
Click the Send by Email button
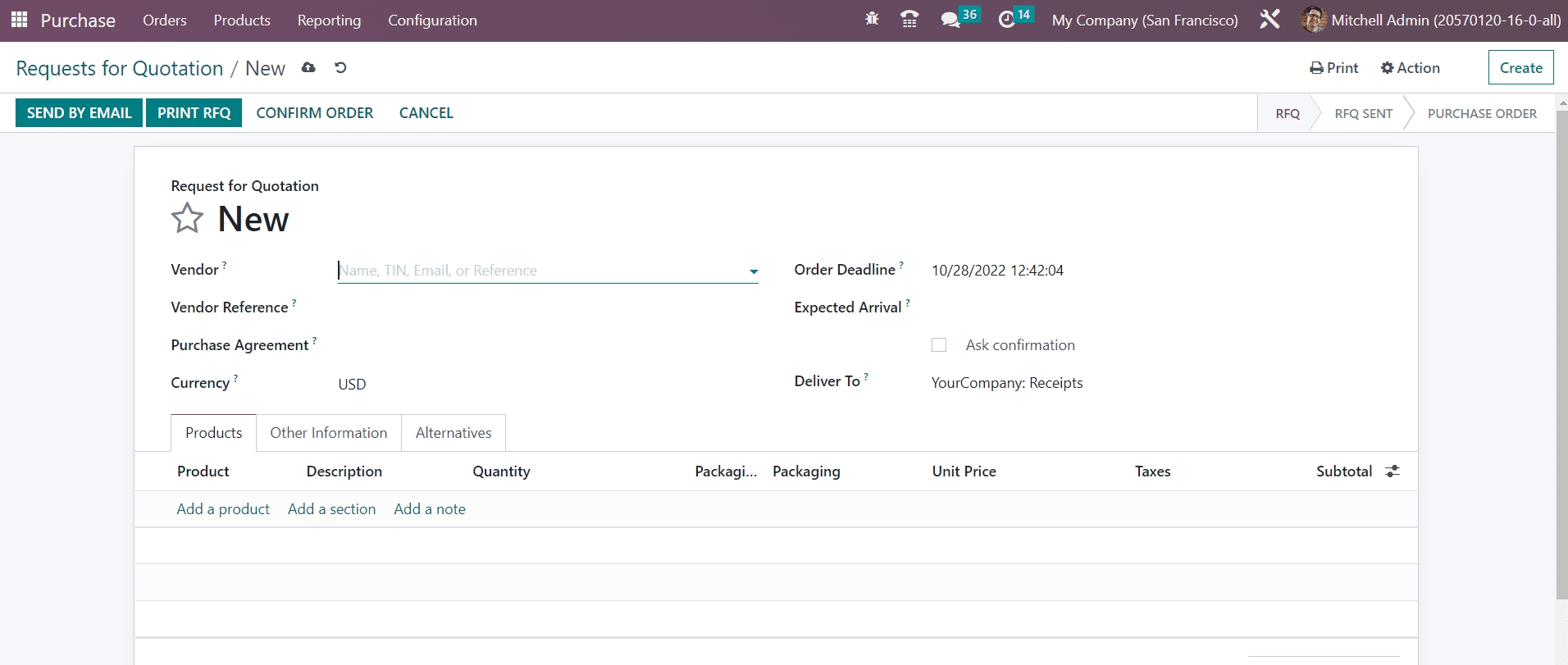coord(79,113)
